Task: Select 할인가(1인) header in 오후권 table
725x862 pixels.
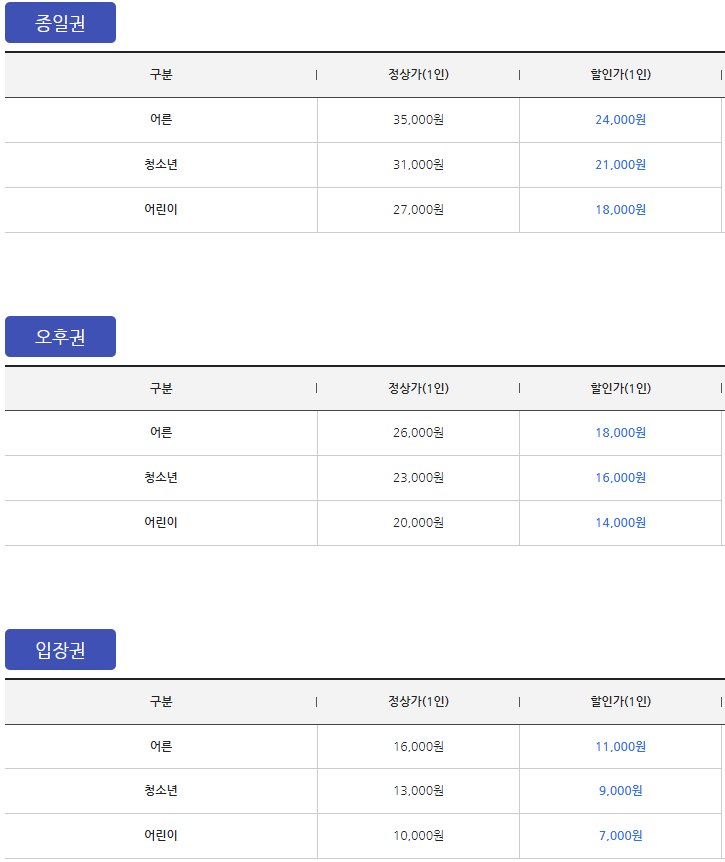Action: coord(621,389)
